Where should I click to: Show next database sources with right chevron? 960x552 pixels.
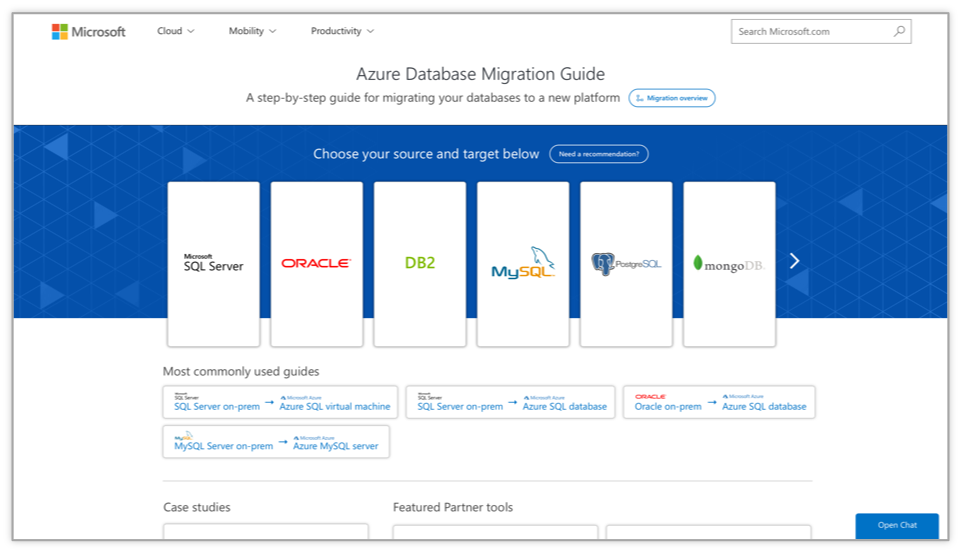[794, 261]
